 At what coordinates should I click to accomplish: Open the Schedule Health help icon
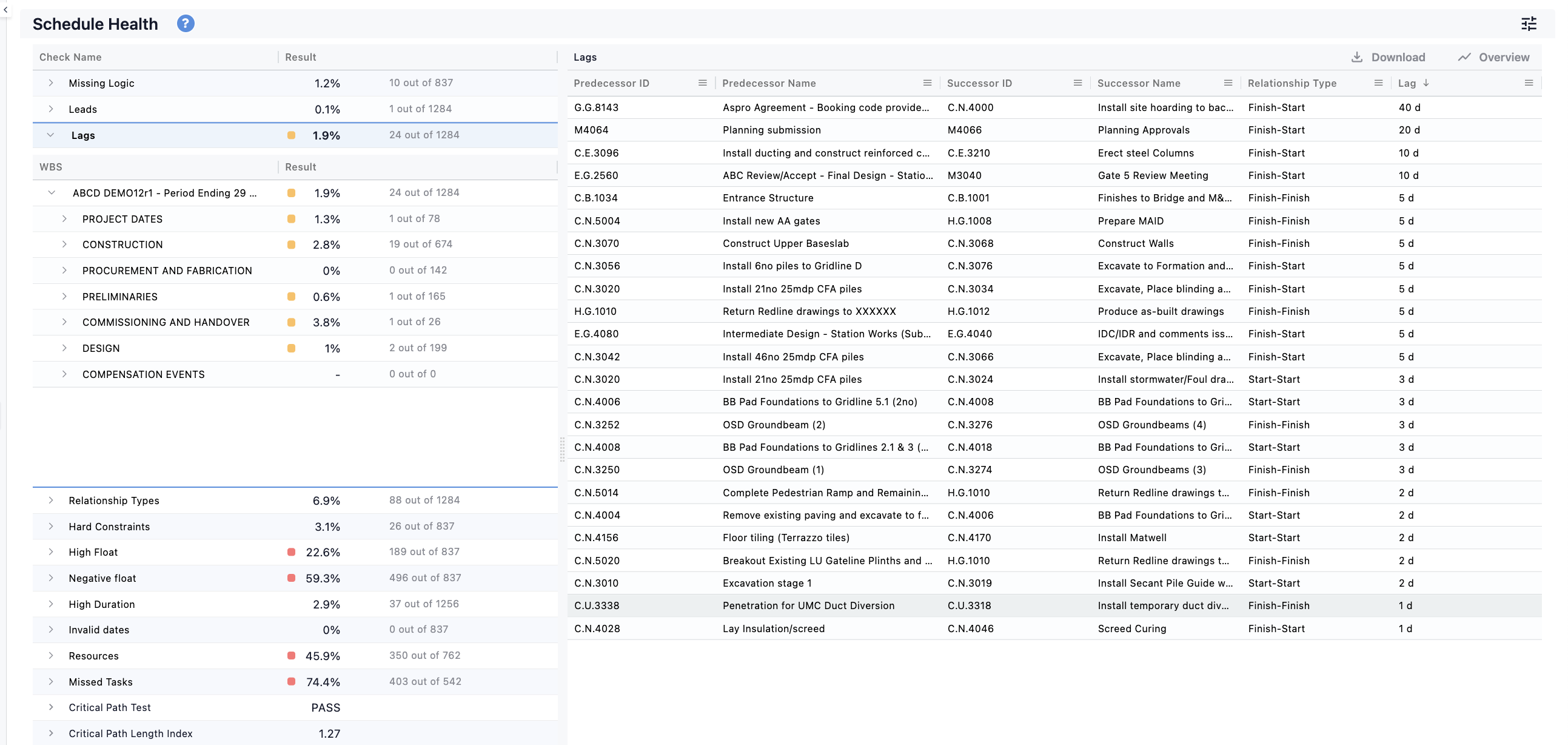click(186, 24)
